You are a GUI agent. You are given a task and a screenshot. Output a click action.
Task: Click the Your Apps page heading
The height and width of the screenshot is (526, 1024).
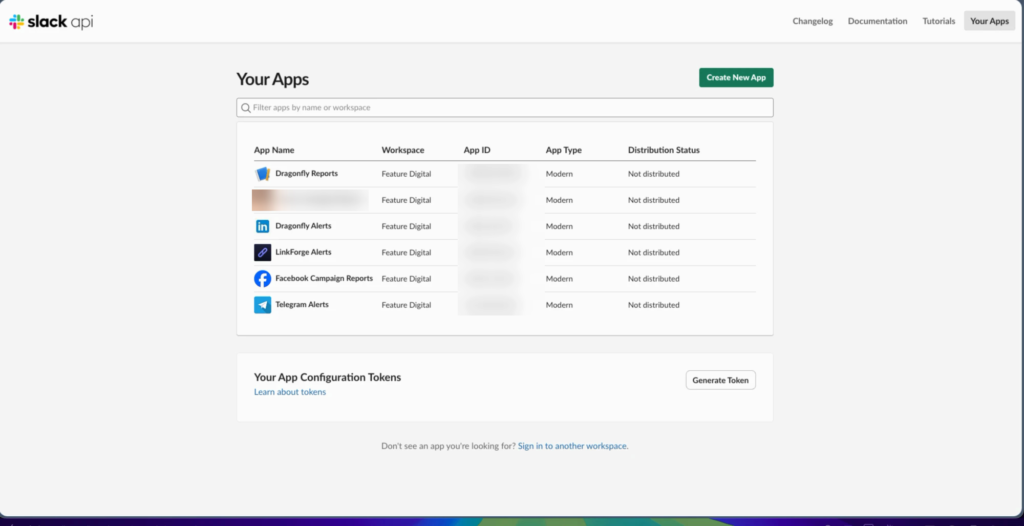coord(272,80)
